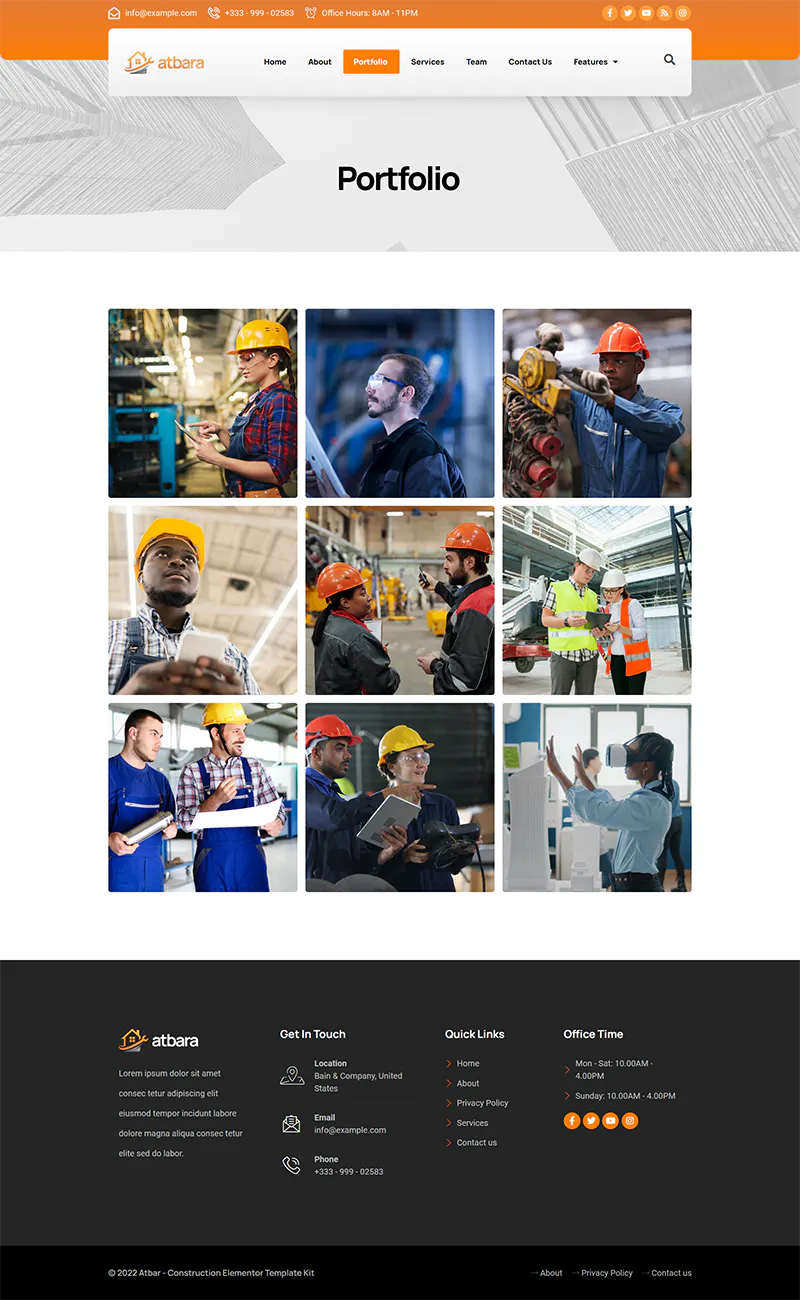Open YouTube from the footer social icons
The width and height of the screenshot is (800, 1300).
(610, 1121)
